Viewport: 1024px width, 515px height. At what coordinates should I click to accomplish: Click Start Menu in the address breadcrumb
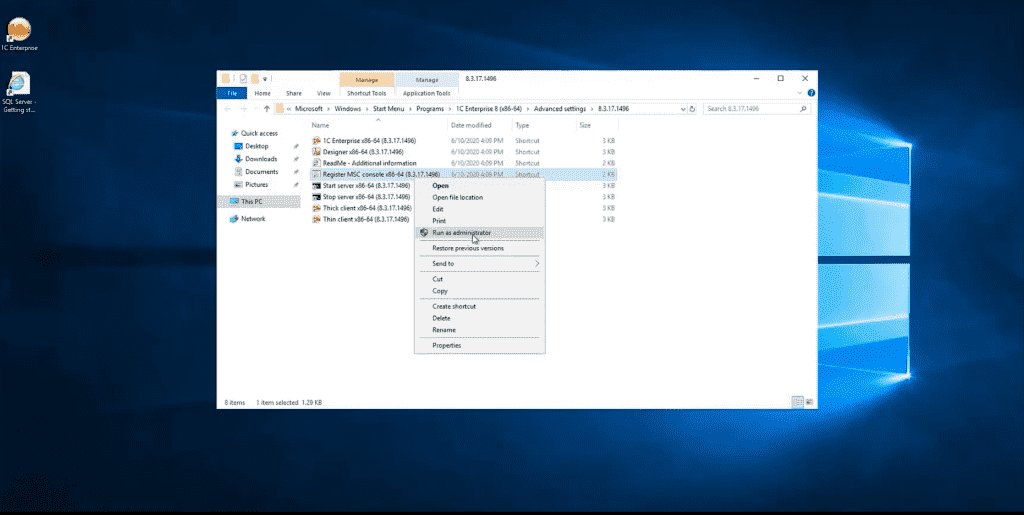[x=389, y=109]
